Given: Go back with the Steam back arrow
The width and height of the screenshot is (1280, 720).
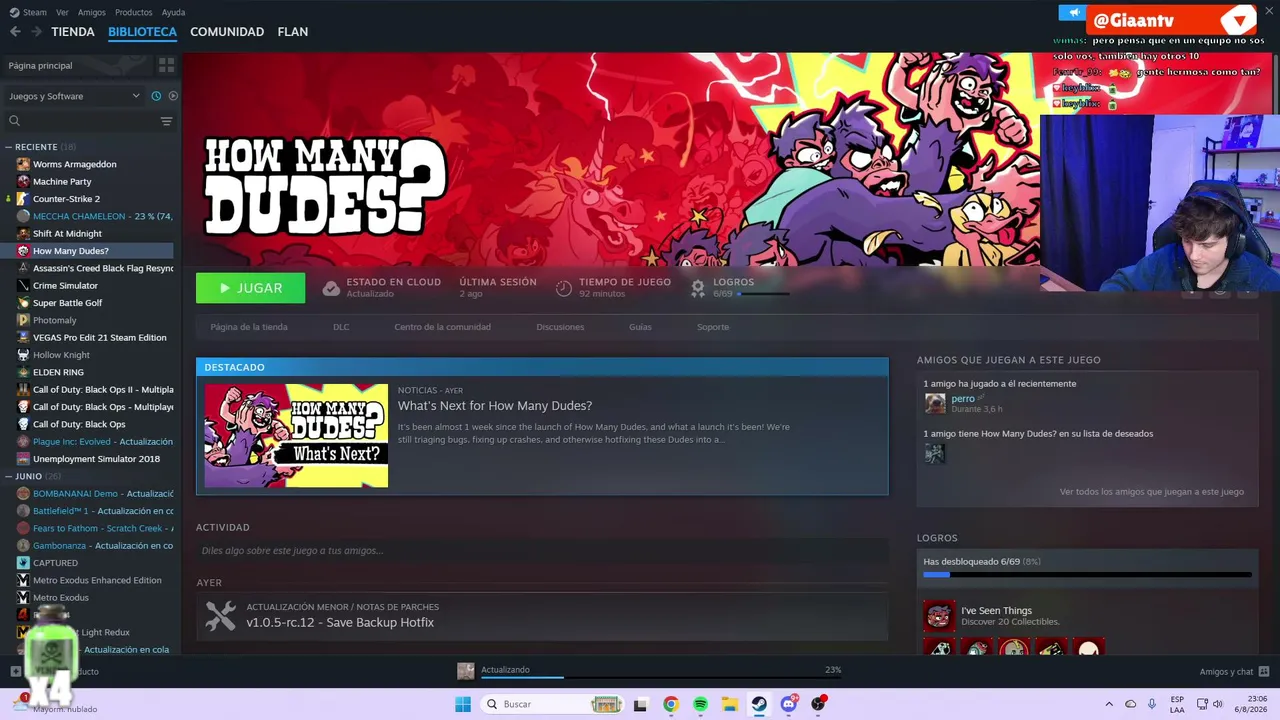Looking at the screenshot, I should click(15, 32).
